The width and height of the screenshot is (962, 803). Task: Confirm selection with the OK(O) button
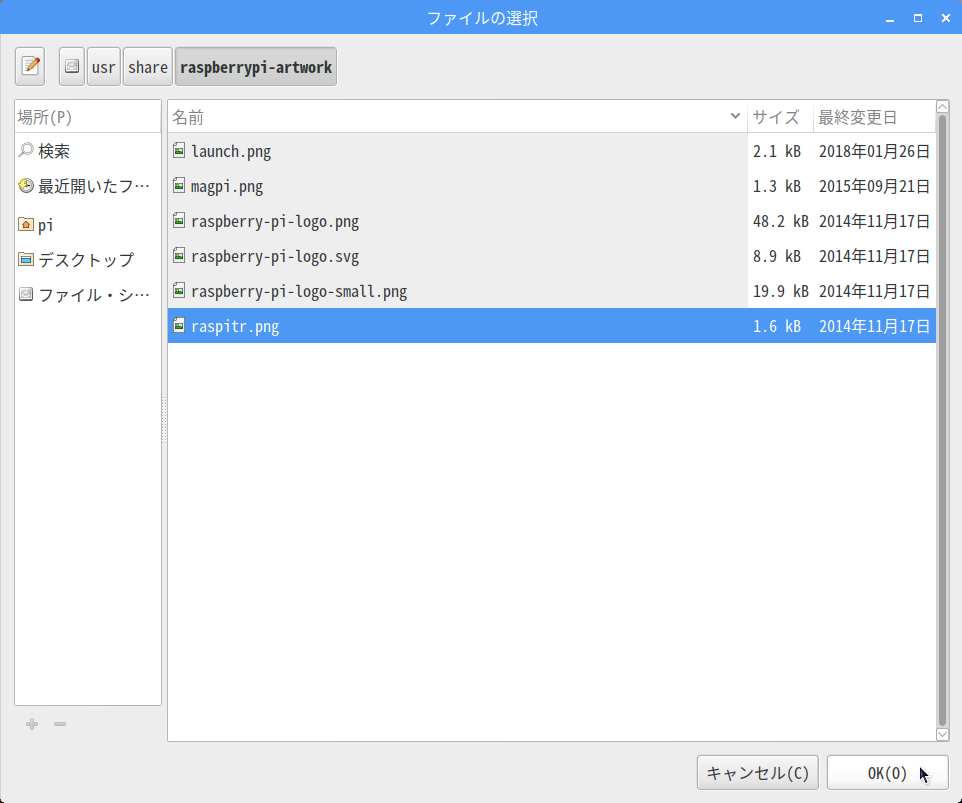tap(887, 772)
